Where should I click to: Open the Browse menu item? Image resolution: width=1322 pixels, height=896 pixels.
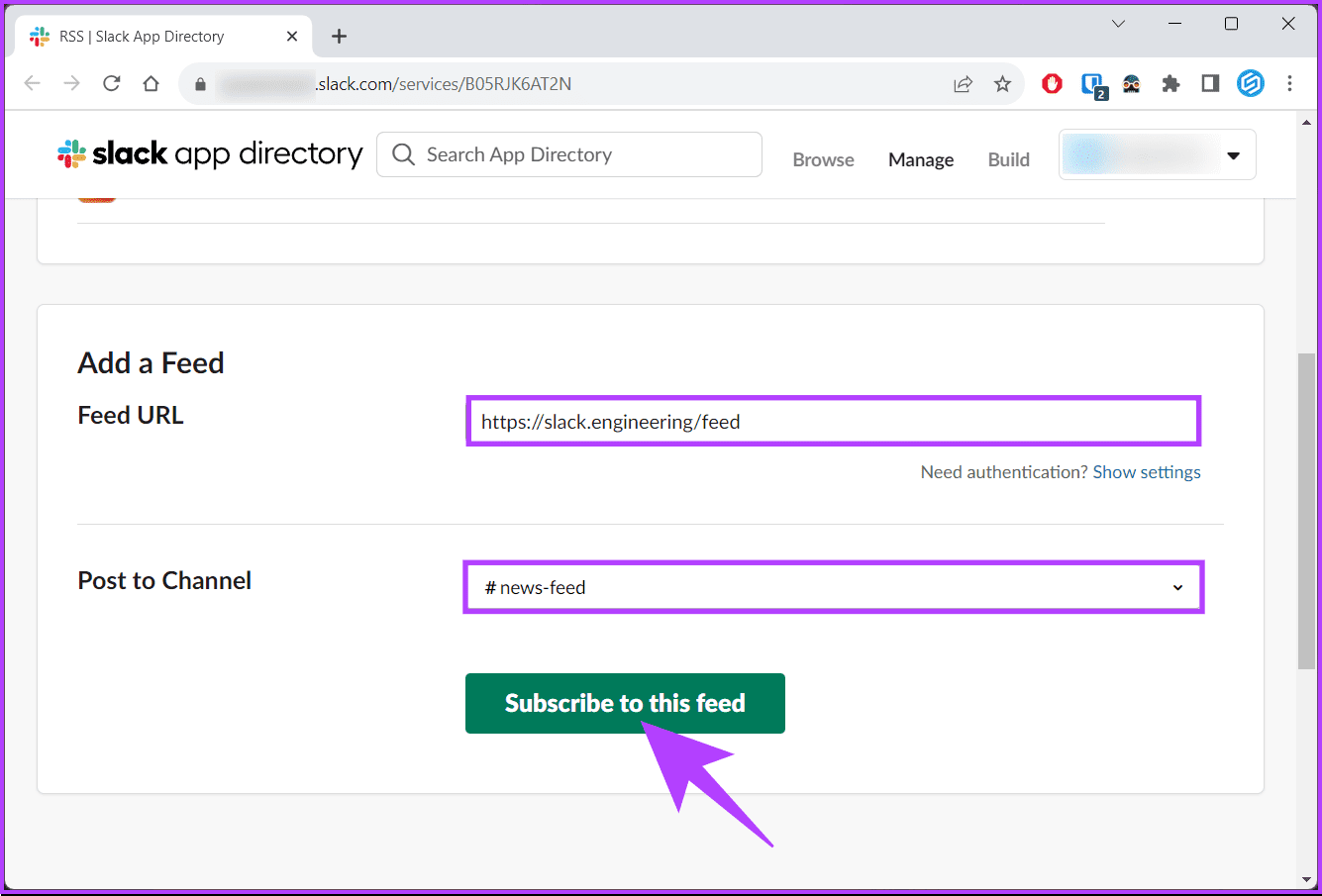823,159
